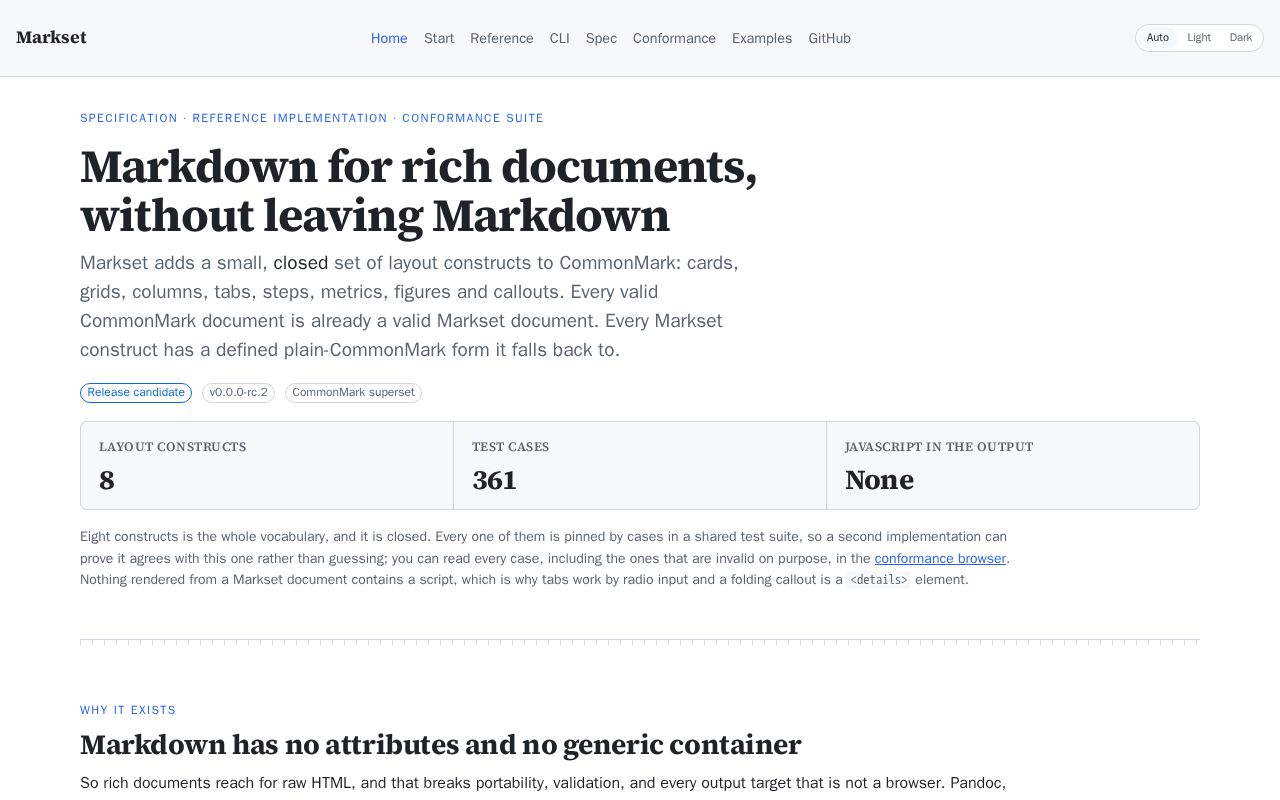The image size is (1280, 800).
Task: Click the Layout Constructs metric label
Action: 172,447
